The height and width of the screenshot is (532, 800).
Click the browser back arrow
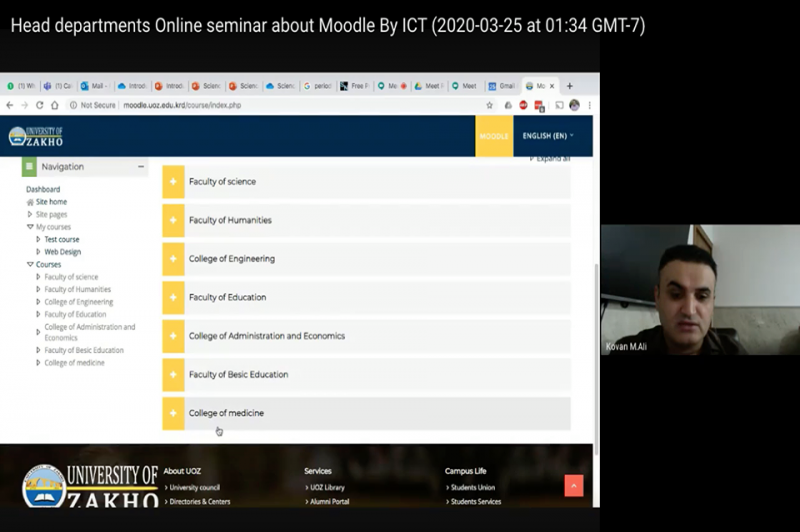11,105
